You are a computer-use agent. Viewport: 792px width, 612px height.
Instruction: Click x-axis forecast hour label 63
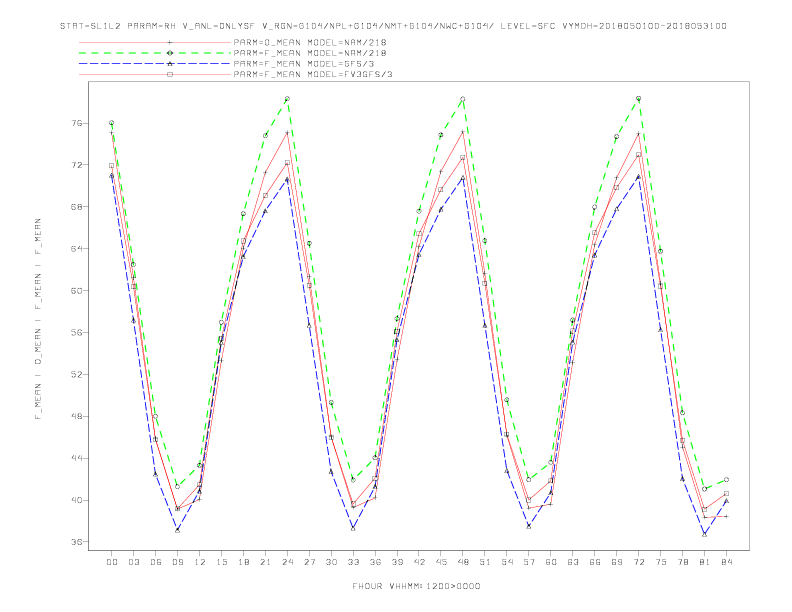click(x=573, y=562)
